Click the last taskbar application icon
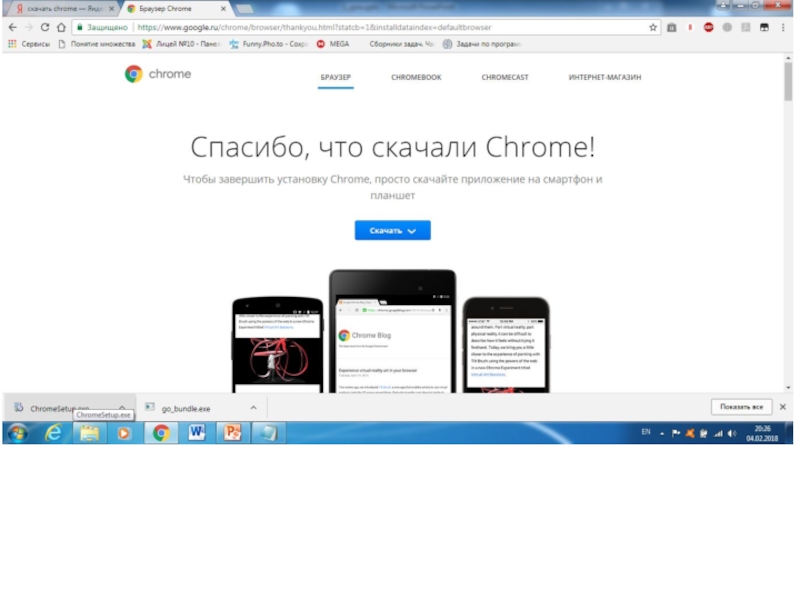Image resolution: width=800 pixels, height=600 pixels. click(x=268, y=433)
